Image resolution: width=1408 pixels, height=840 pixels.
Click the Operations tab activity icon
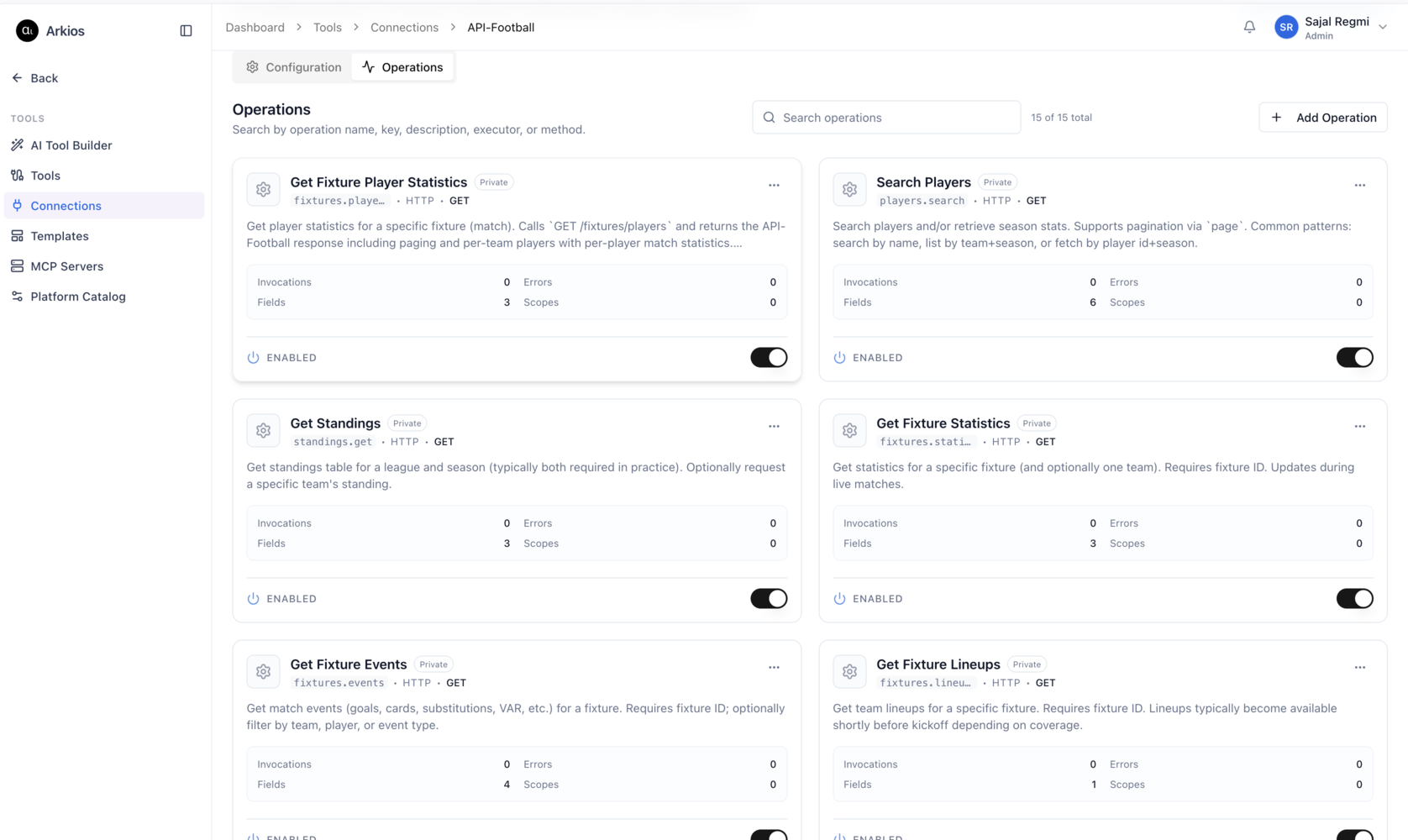(368, 67)
